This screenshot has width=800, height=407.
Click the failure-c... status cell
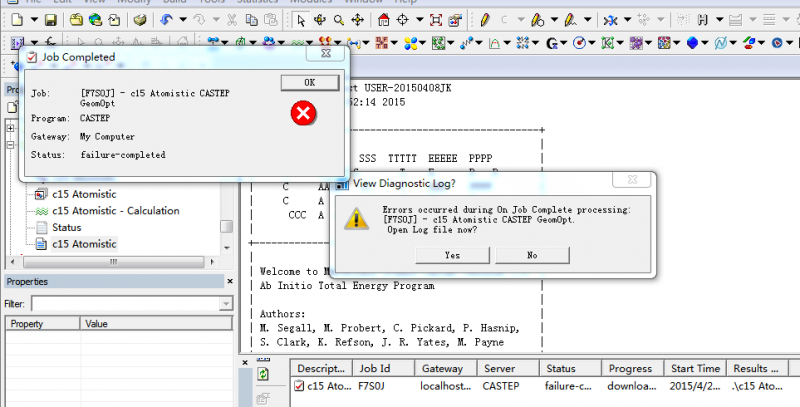tap(568, 386)
